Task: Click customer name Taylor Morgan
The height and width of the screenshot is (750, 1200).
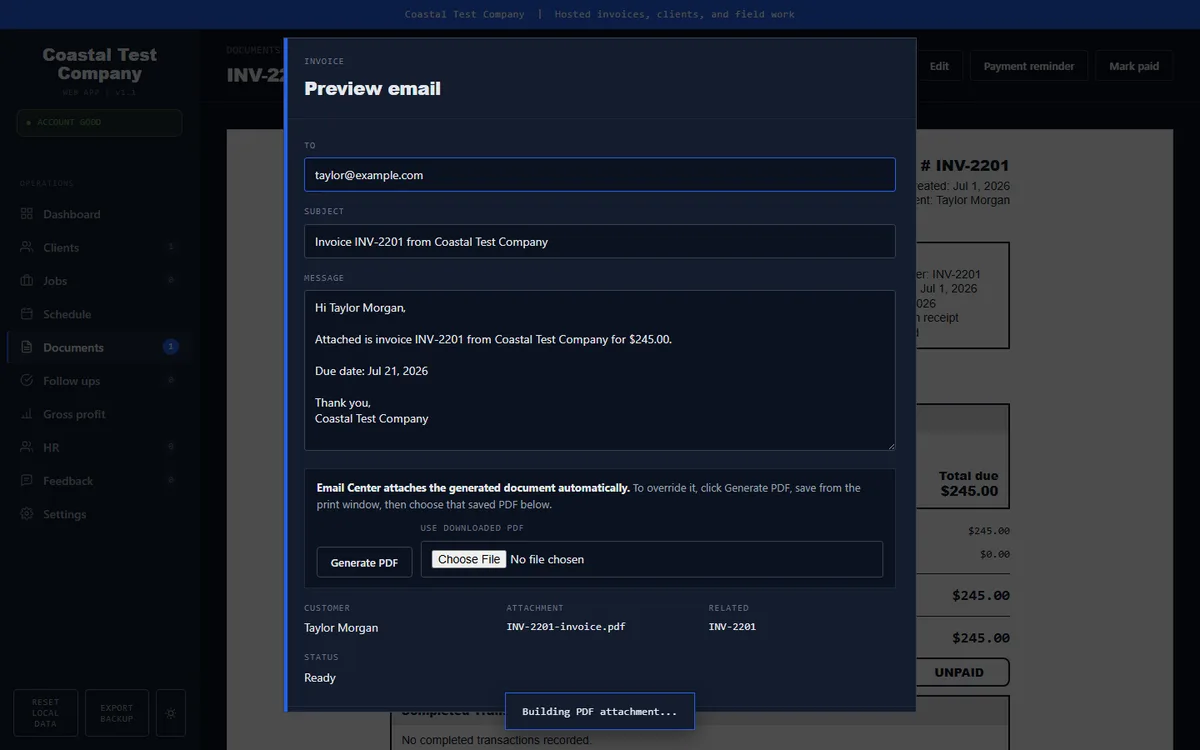Action: click(x=341, y=628)
